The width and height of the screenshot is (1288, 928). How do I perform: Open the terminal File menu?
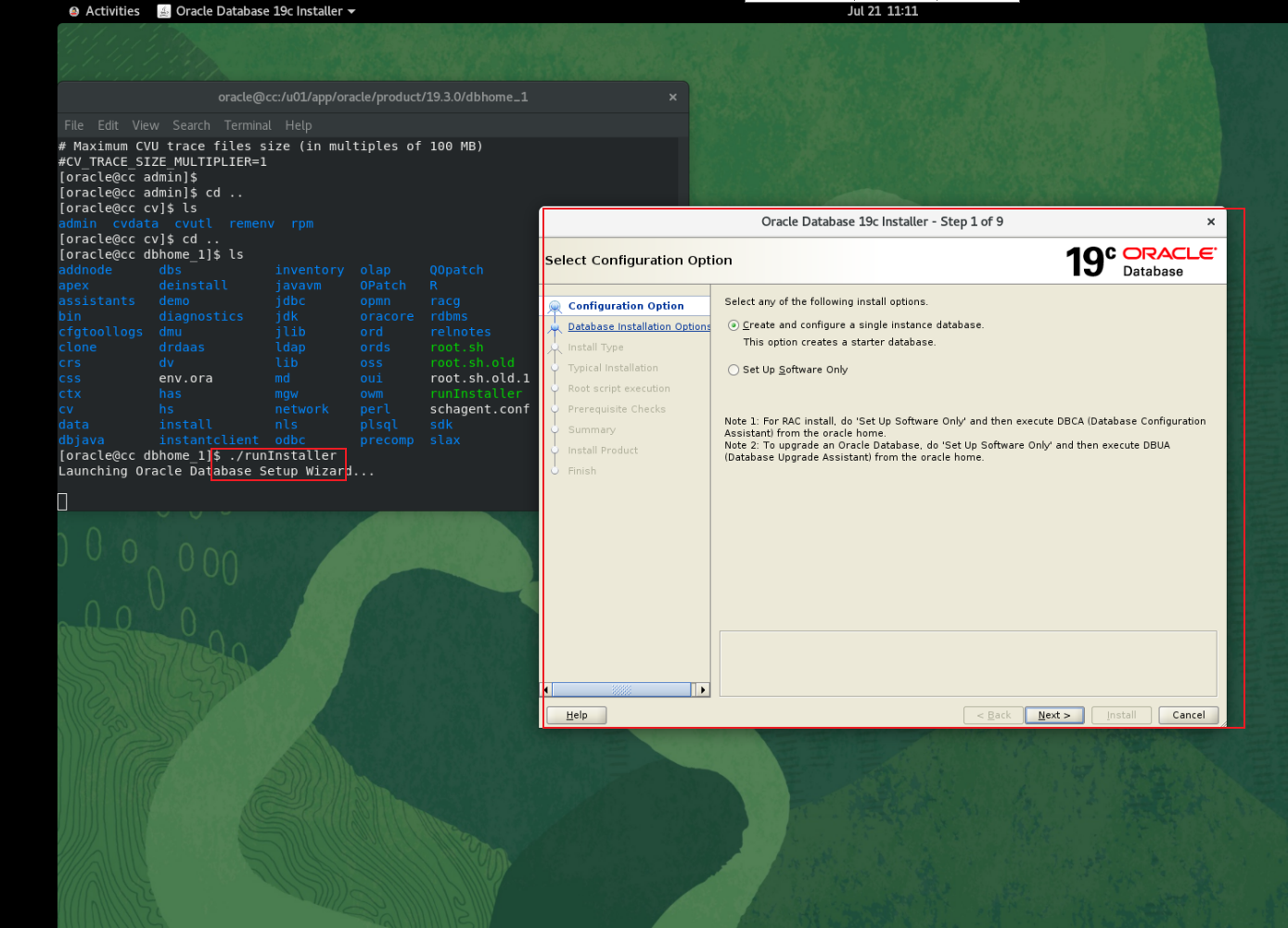(73, 125)
